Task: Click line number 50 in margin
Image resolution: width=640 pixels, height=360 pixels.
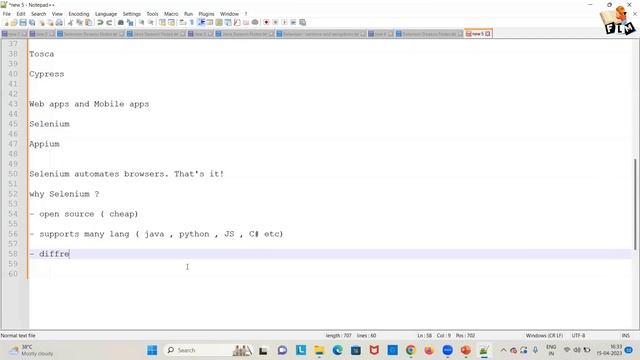Action: point(13,174)
